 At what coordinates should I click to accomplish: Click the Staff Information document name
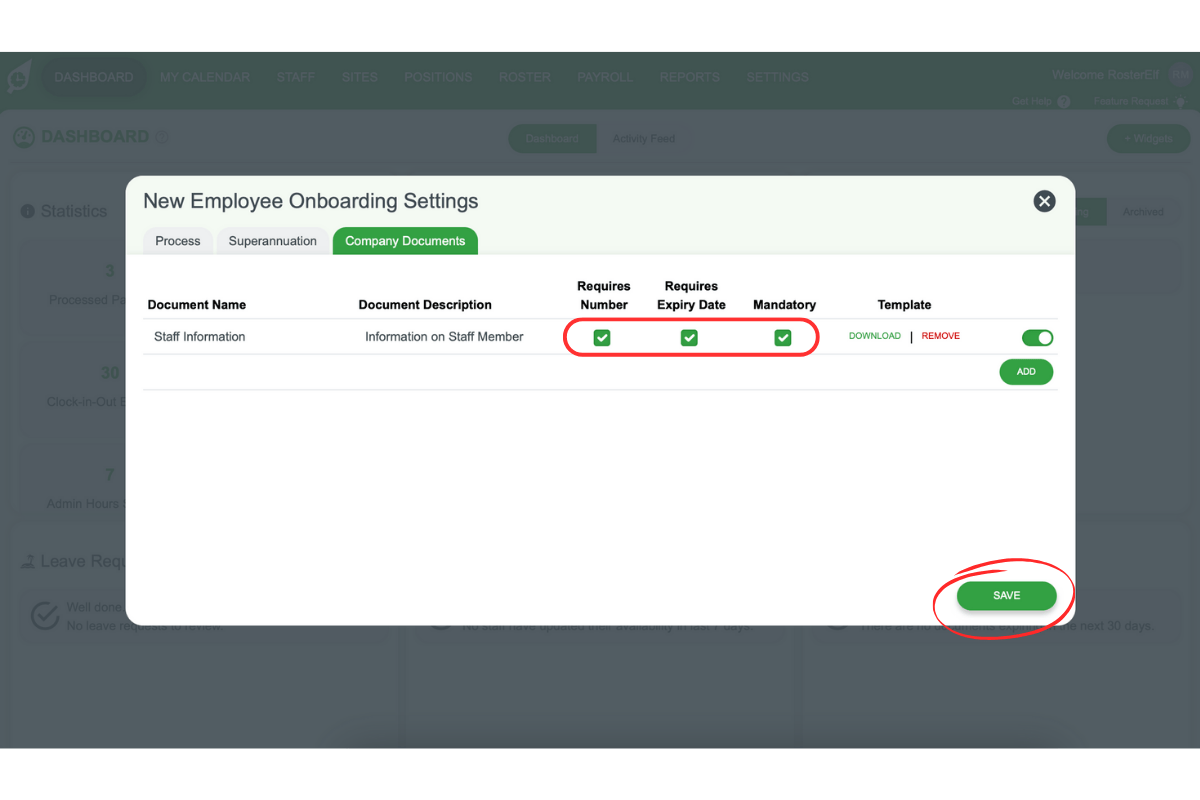pos(199,337)
